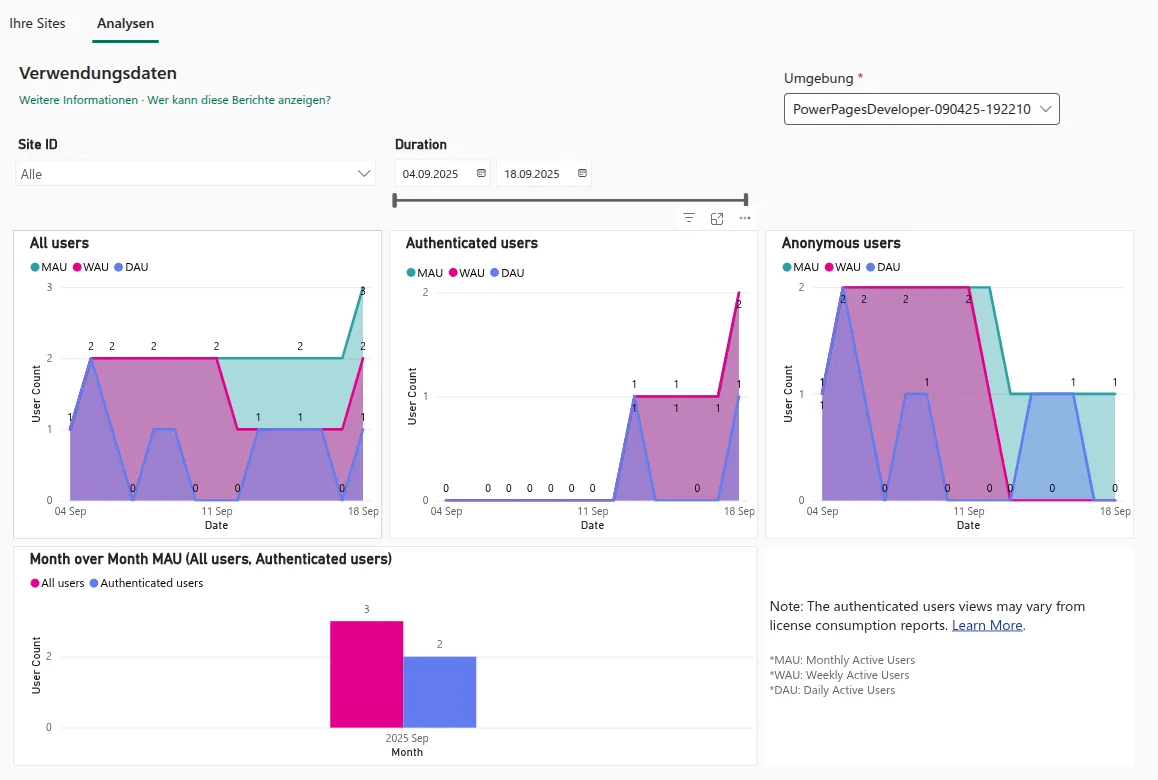Click the WAU: Weekly Active Users note

(x=839, y=675)
